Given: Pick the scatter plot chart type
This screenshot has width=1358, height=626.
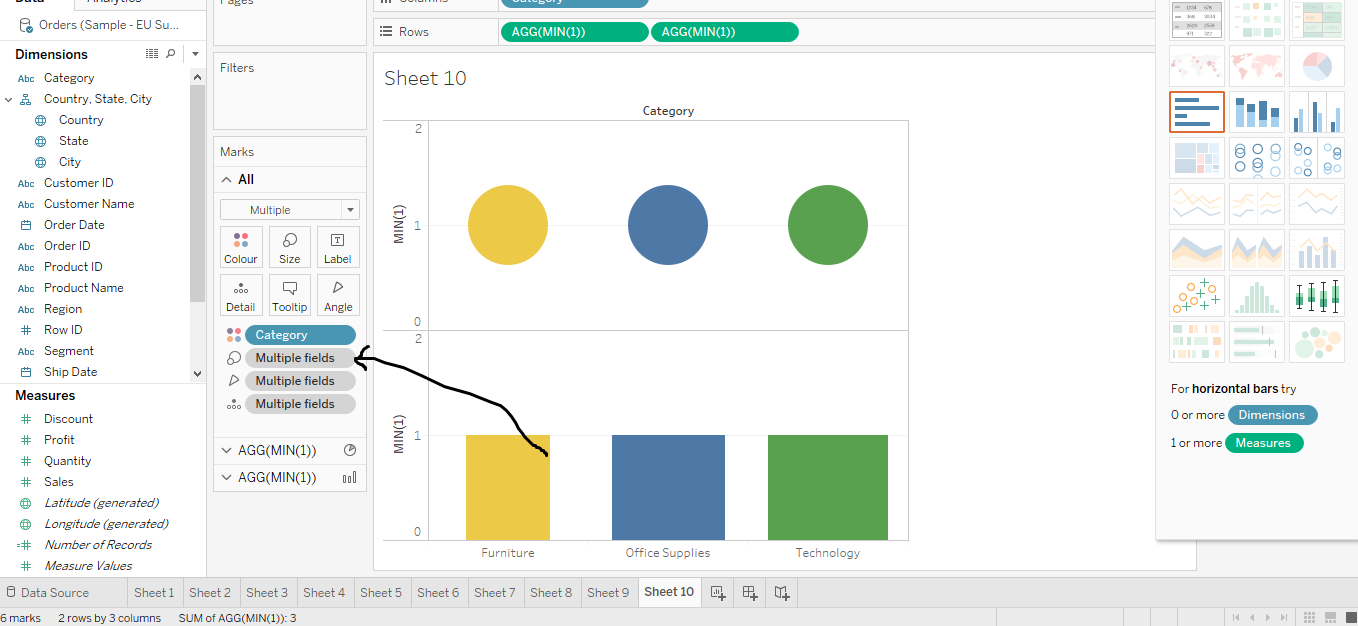Looking at the screenshot, I should [x=1196, y=296].
